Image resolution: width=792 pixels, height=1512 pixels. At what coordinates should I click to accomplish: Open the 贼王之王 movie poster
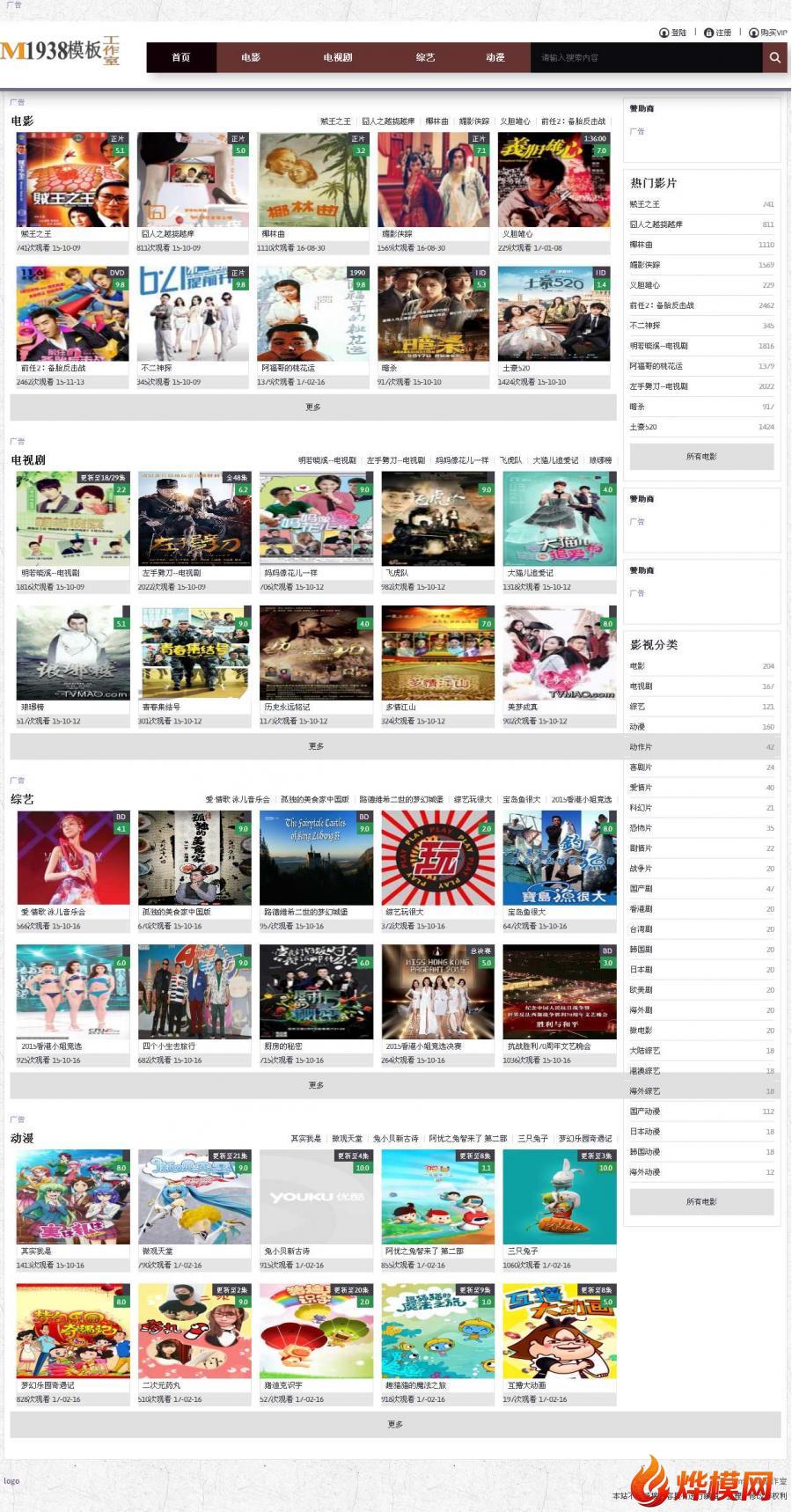72,180
